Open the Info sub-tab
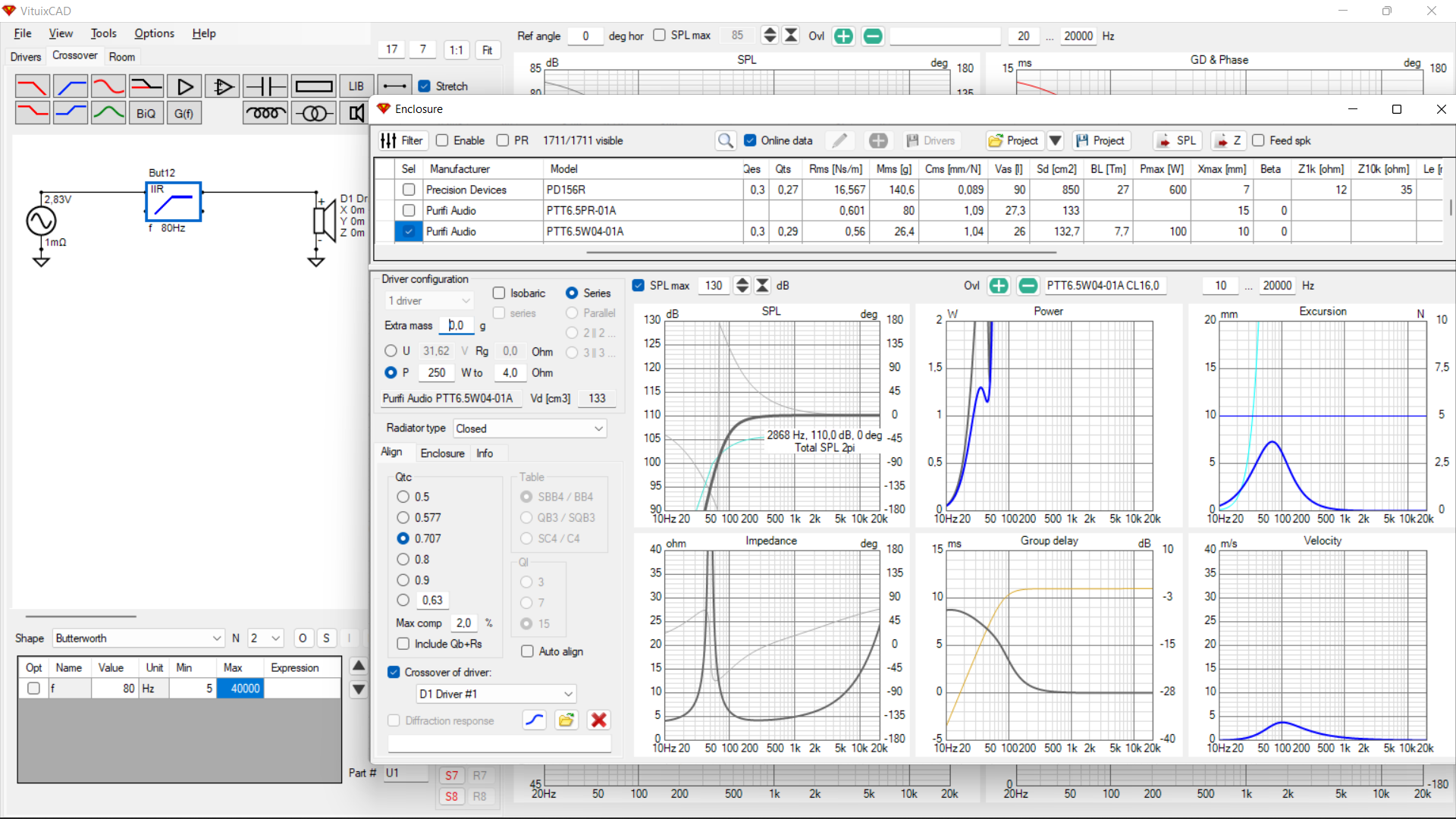This screenshot has width=1456, height=819. coord(485,453)
